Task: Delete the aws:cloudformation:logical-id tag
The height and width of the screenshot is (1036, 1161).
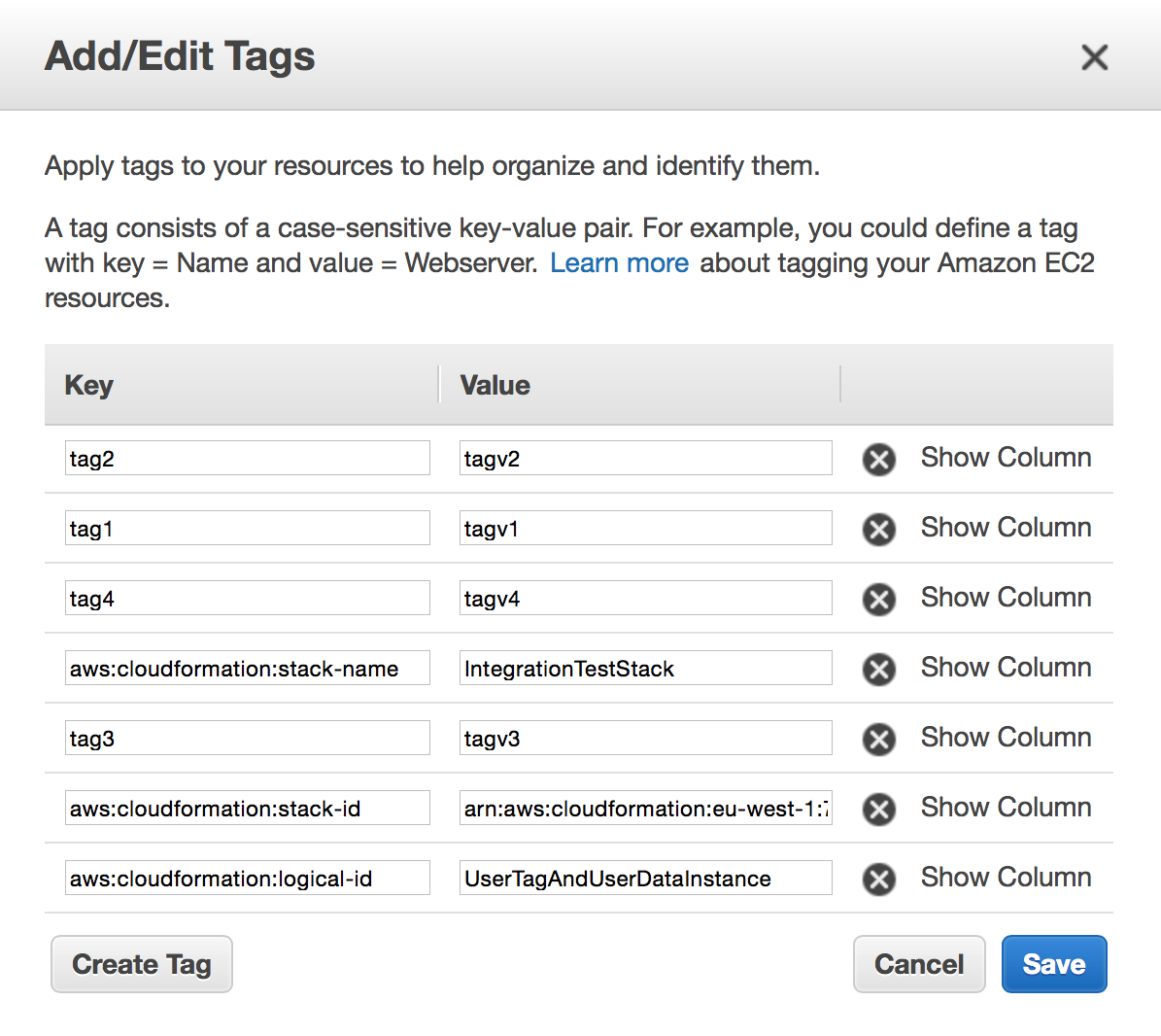Action: click(x=878, y=880)
